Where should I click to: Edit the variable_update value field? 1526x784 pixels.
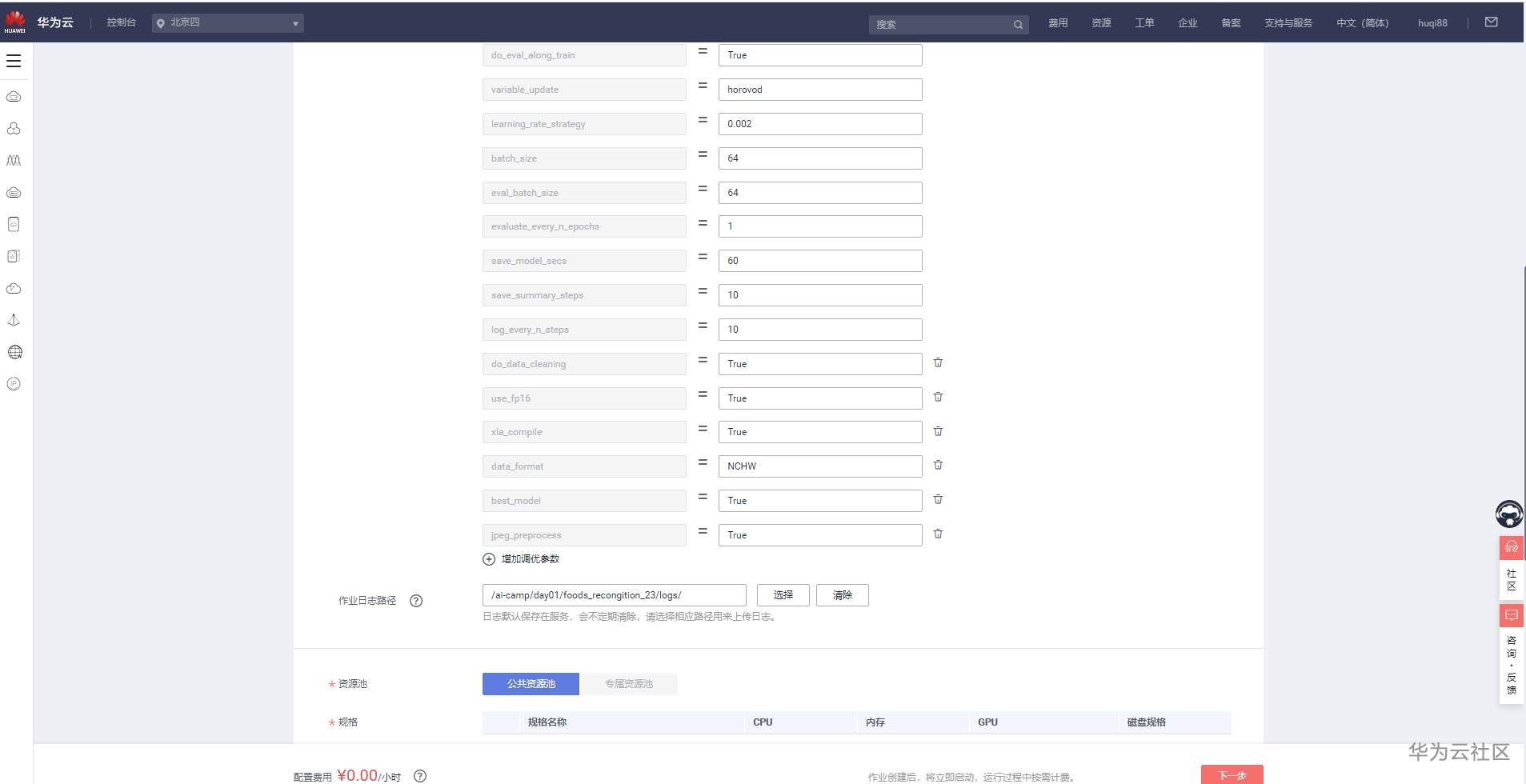(820, 90)
